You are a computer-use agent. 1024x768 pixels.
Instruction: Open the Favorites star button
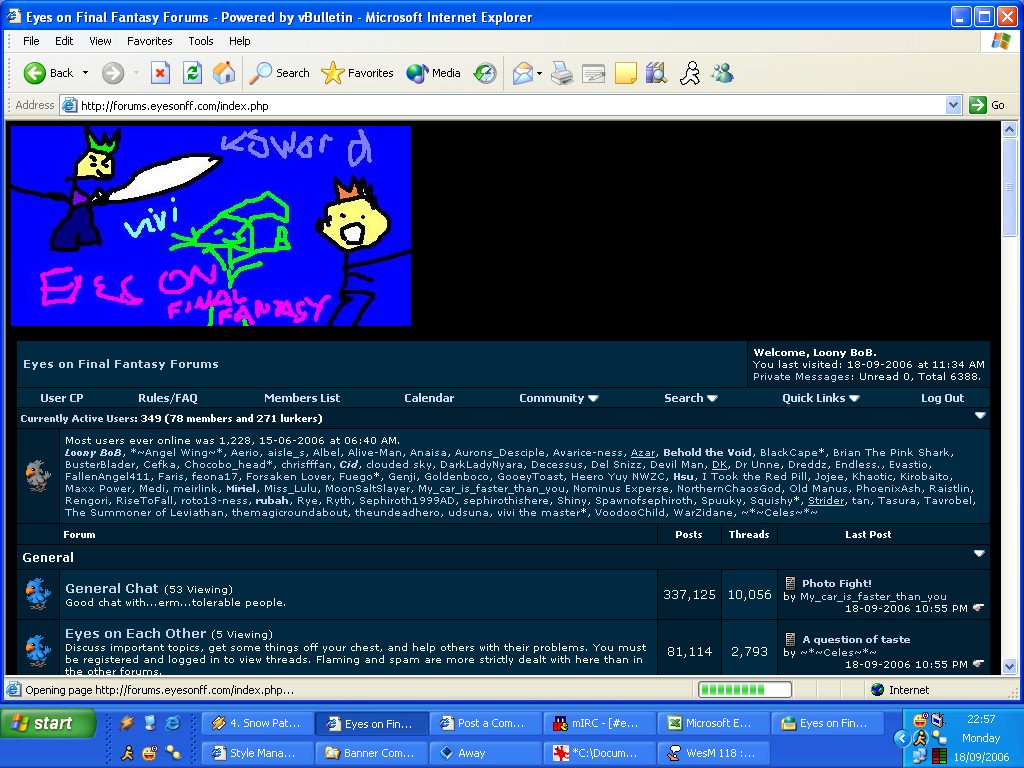(x=357, y=73)
